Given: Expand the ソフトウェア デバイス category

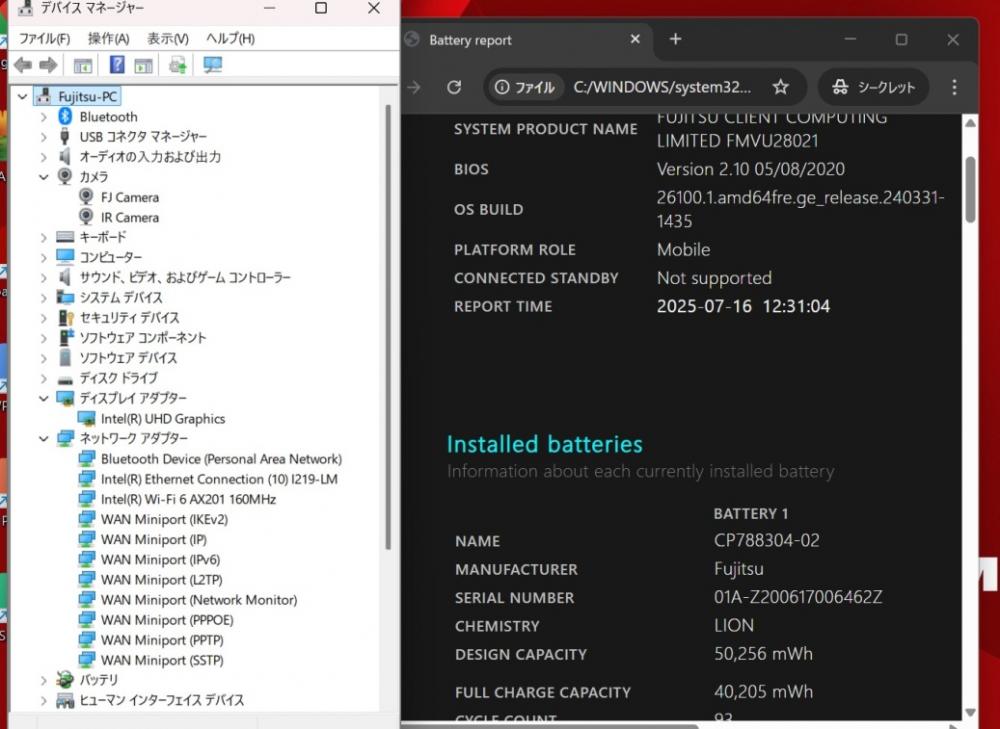Looking at the screenshot, I should pyautogui.click(x=43, y=358).
